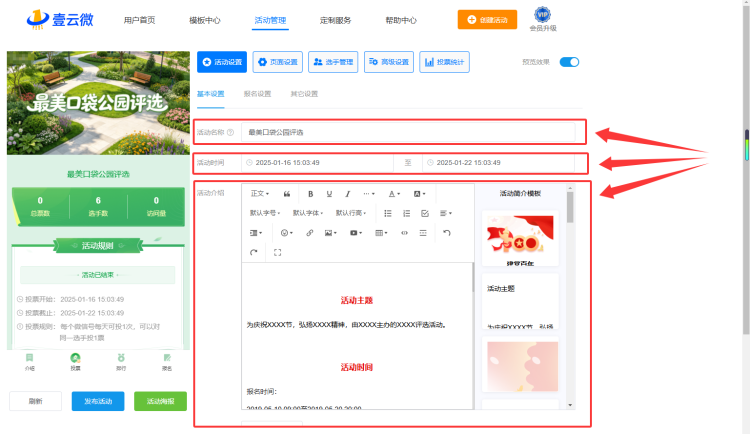Select the 活动主题 text intro template
750x434 pixels.
[x=520, y=301]
